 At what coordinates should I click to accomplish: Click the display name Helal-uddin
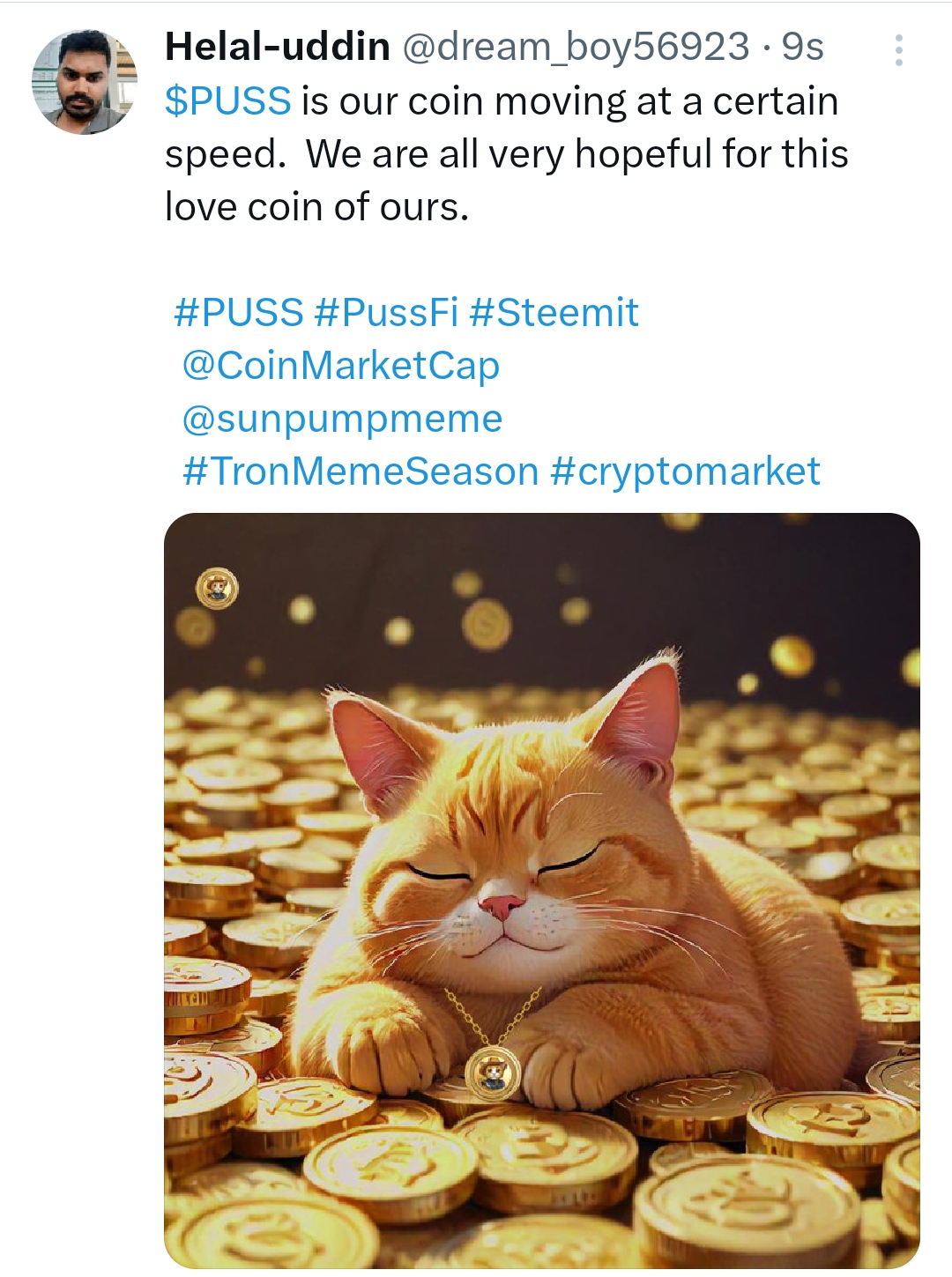(277, 47)
